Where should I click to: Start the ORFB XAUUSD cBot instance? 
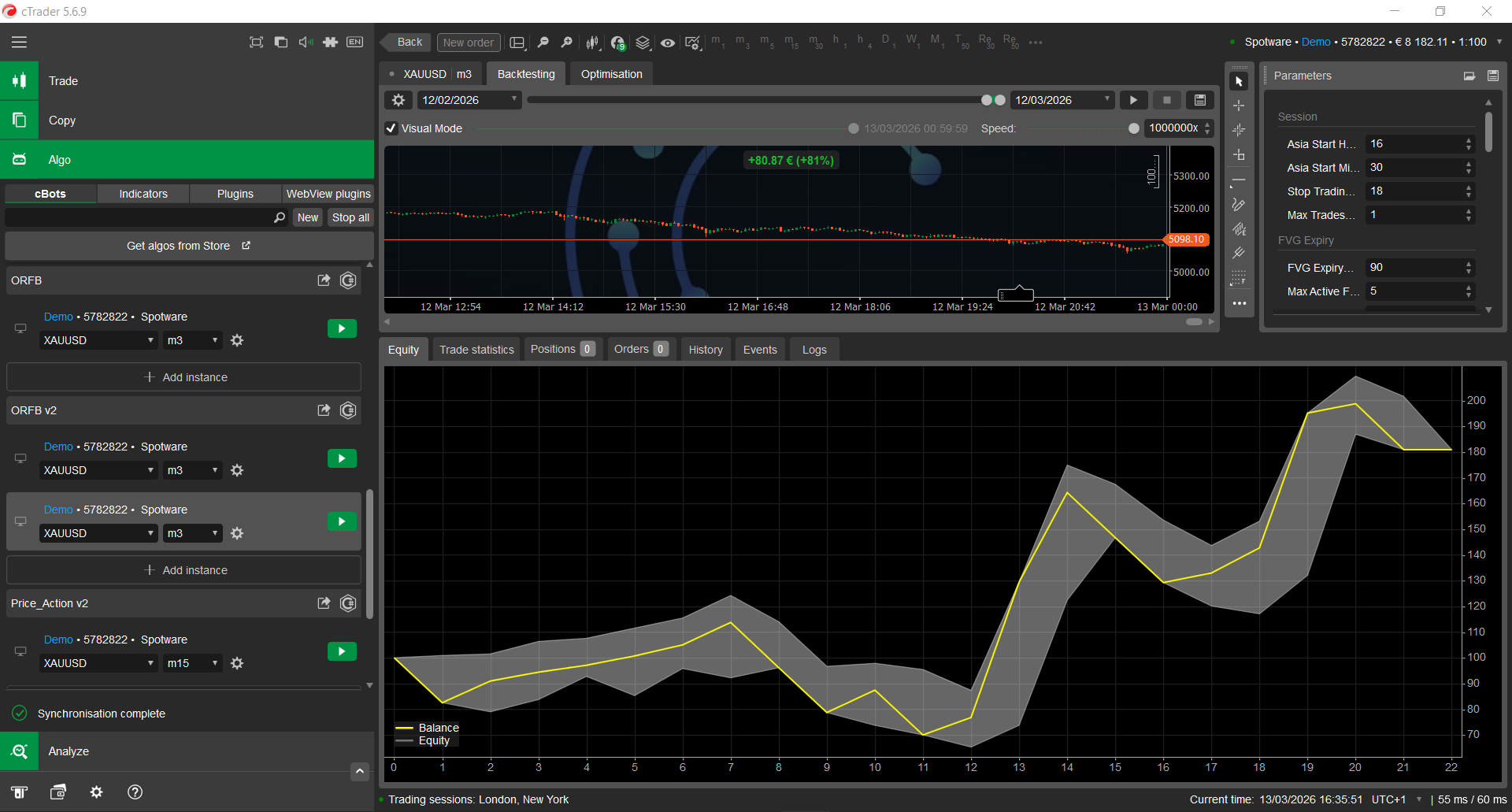coord(342,328)
